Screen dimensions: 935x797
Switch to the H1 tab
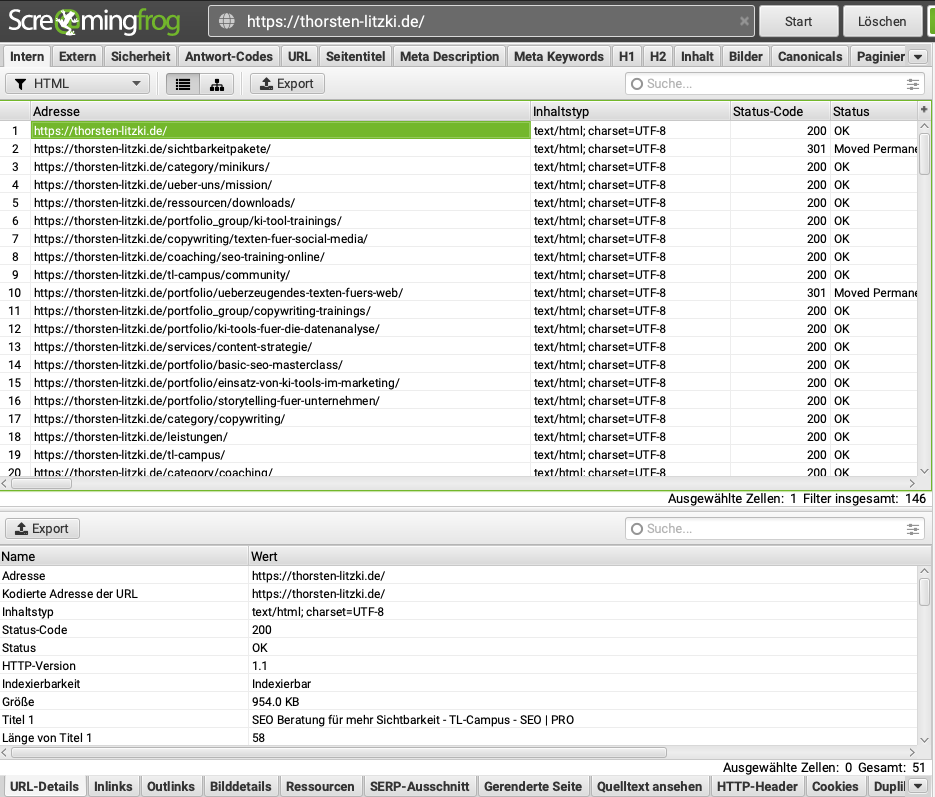[627, 57]
